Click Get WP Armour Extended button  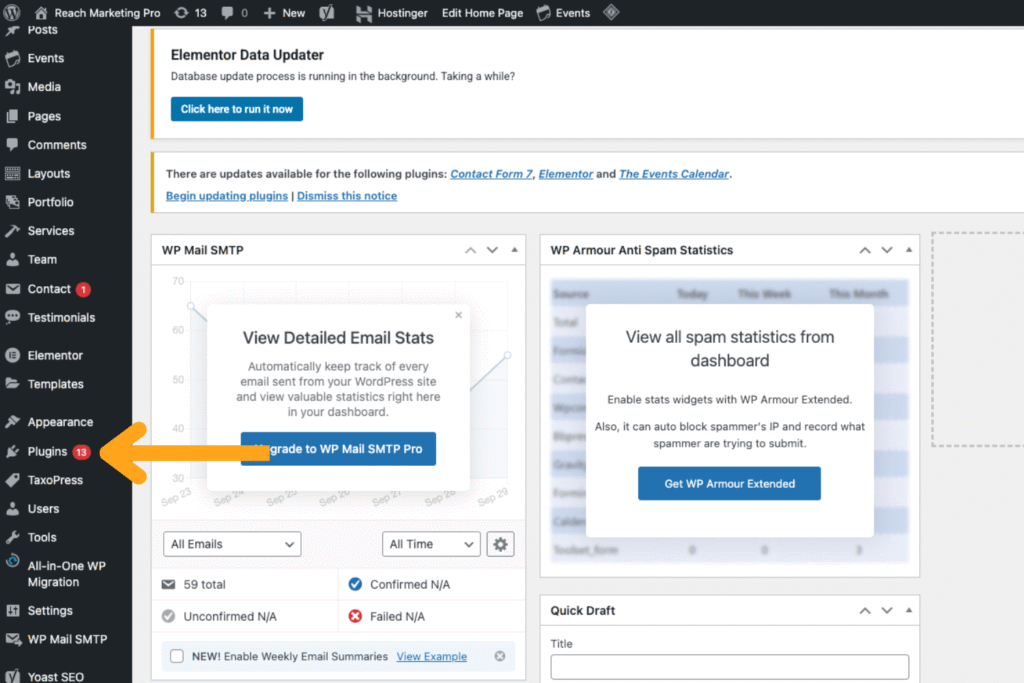(729, 483)
